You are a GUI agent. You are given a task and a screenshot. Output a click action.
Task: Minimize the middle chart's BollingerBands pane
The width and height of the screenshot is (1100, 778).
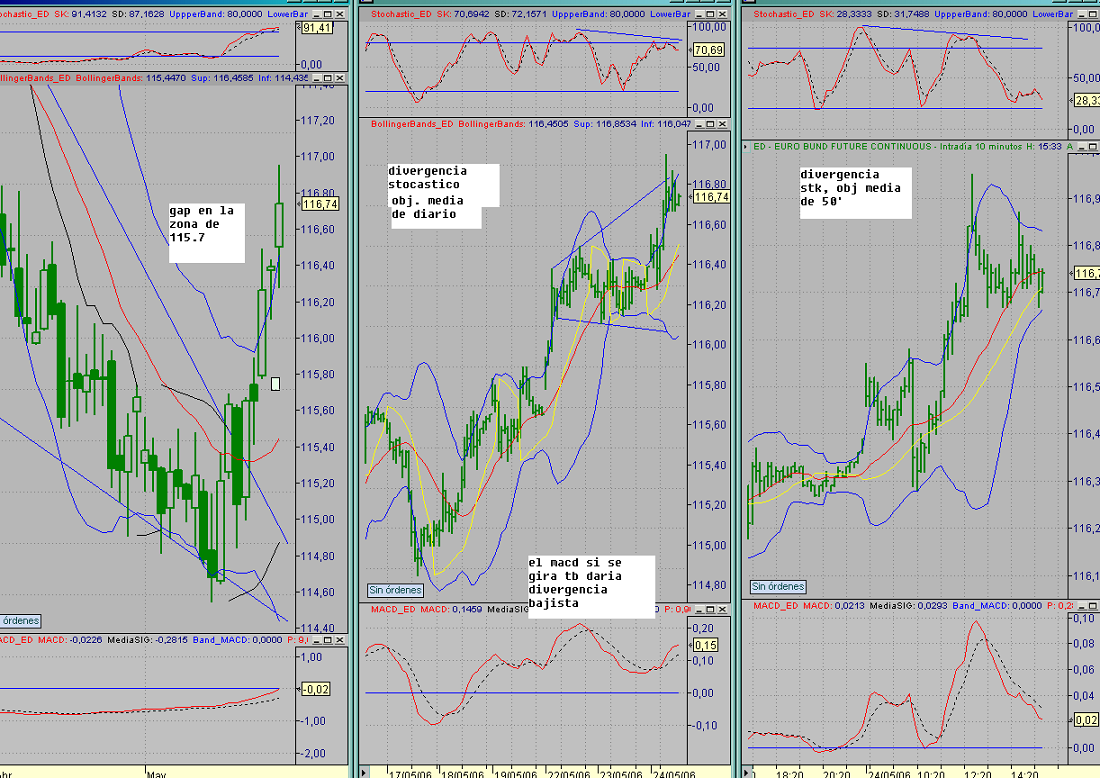tap(699, 124)
